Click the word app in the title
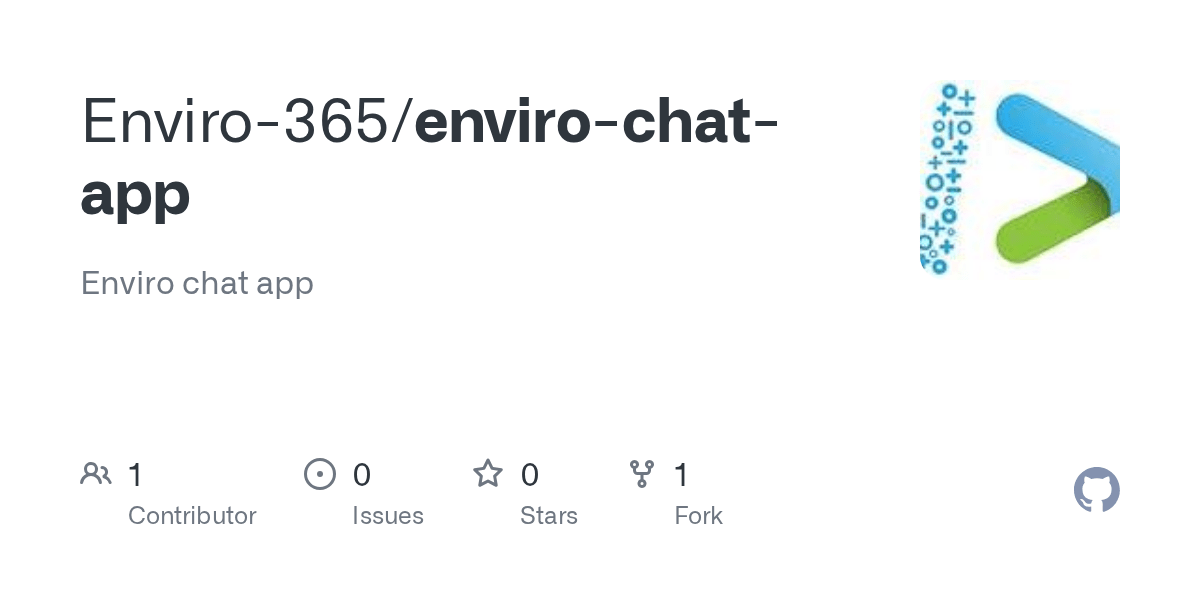The image size is (1200, 600). (x=136, y=196)
